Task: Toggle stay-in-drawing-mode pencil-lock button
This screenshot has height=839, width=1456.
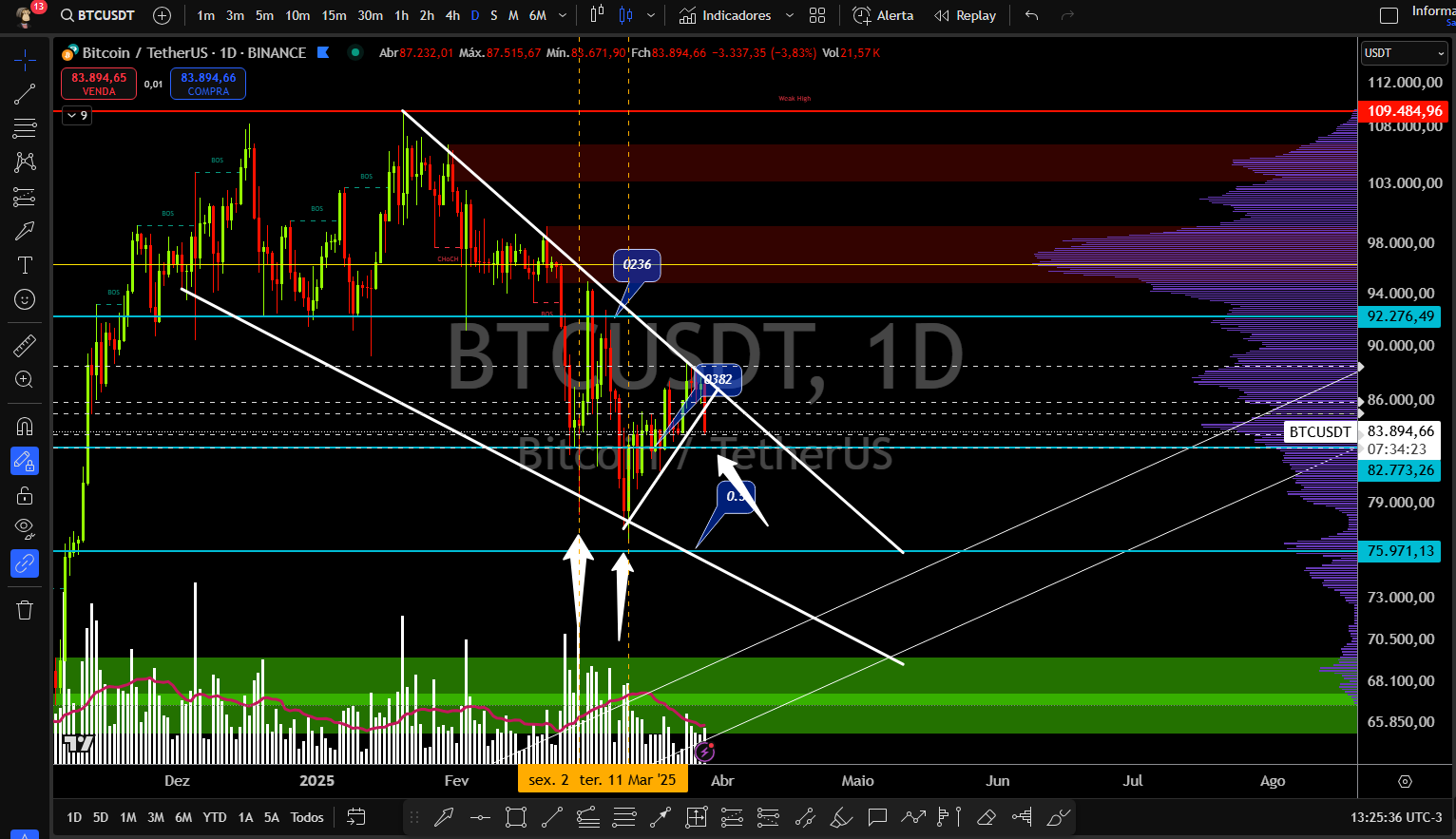Action: 25,462
